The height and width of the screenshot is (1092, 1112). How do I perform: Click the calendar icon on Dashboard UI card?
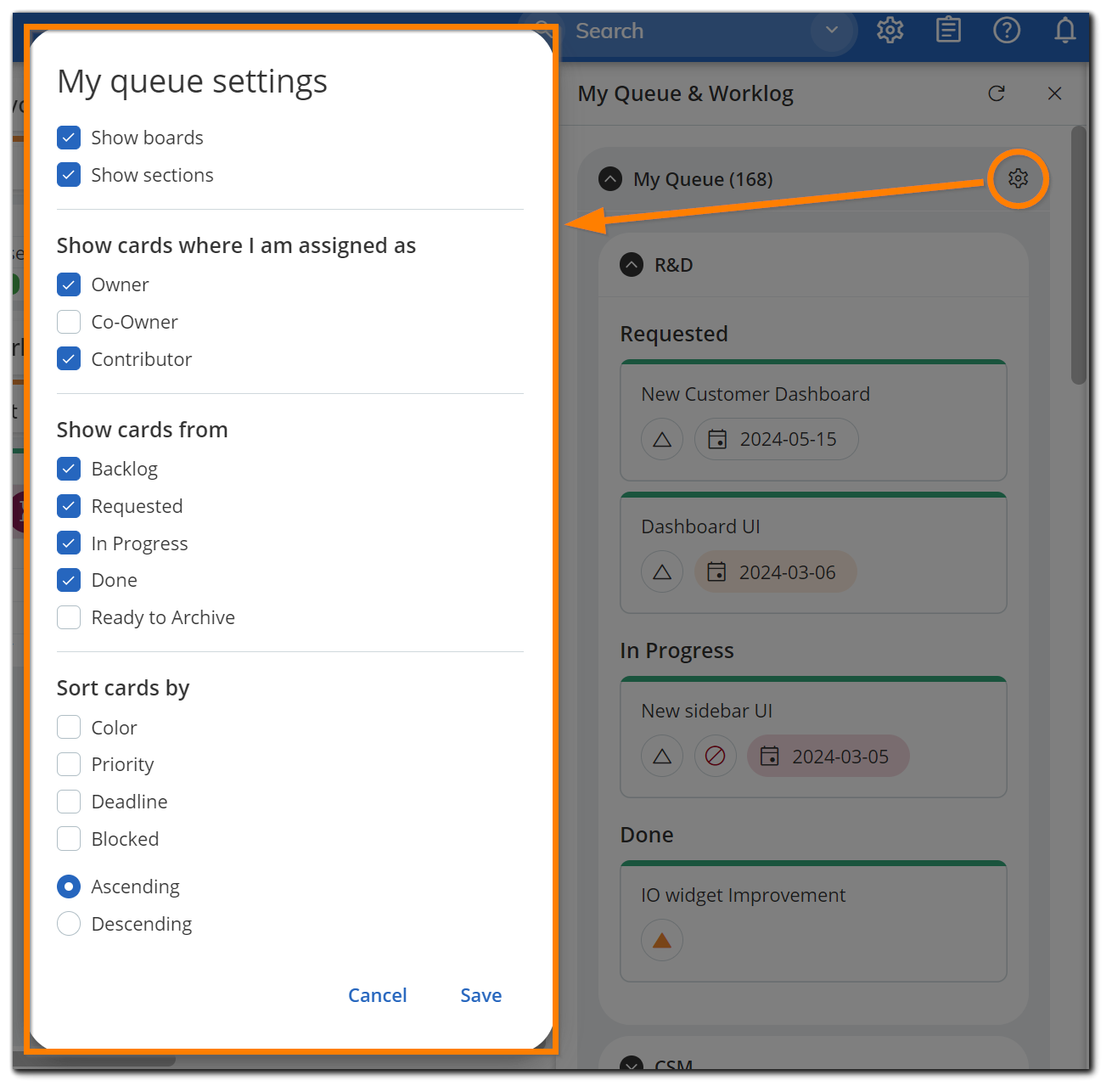pyautogui.click(x=718, y=571)
